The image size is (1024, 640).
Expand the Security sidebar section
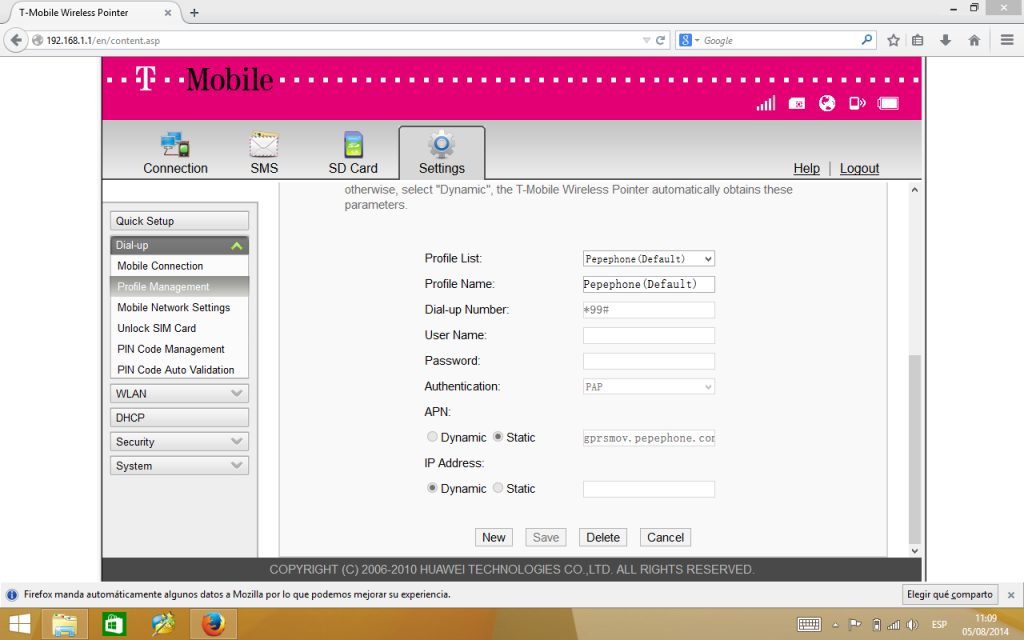(x=179, y=442)
